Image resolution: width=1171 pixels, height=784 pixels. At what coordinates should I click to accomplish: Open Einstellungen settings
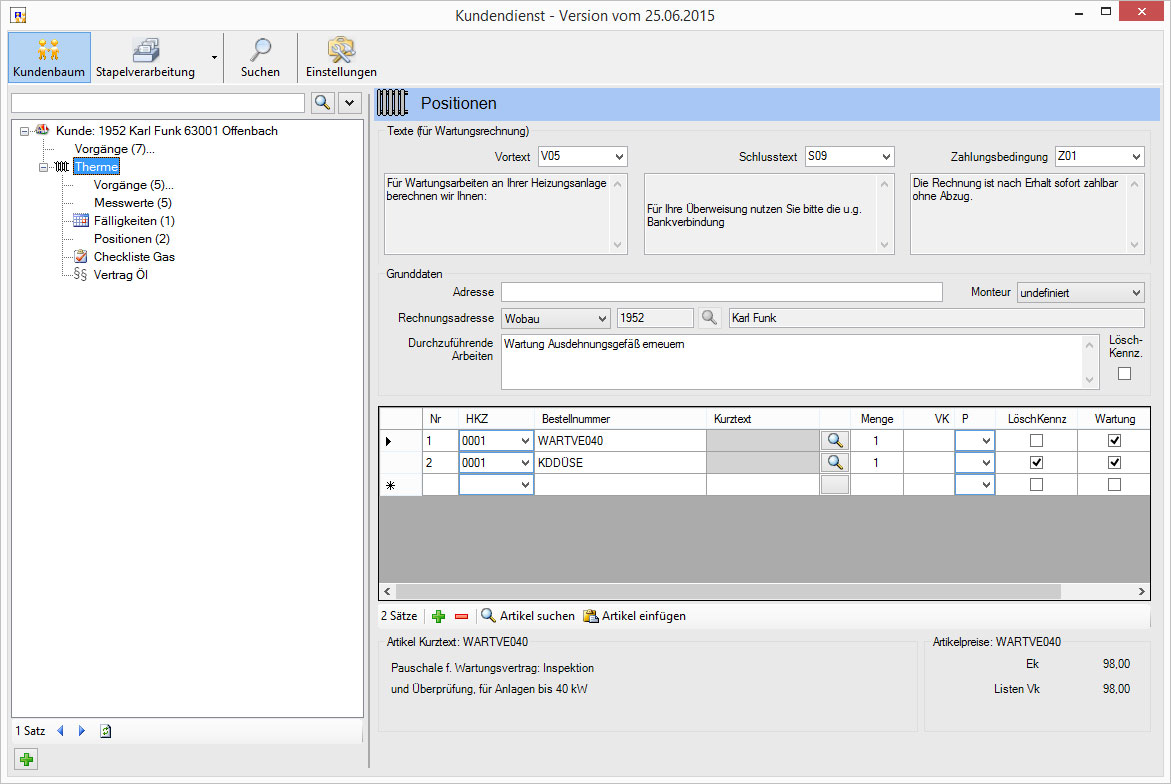pyautogui.click(x=341, y=58)
